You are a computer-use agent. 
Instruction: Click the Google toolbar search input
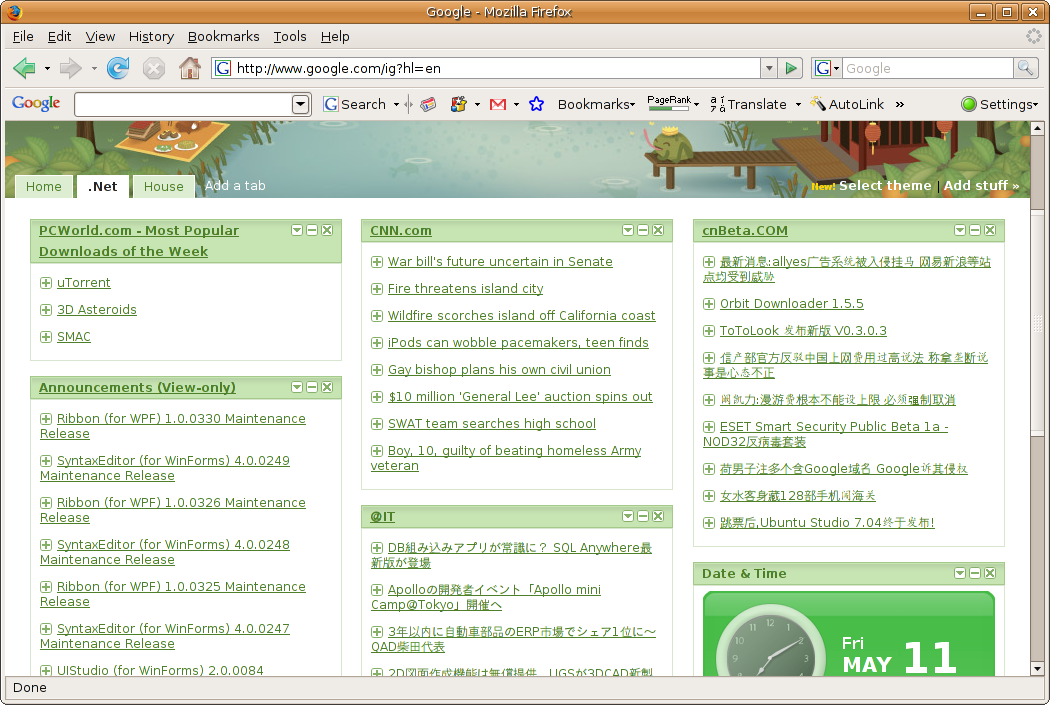pos(183,104)
